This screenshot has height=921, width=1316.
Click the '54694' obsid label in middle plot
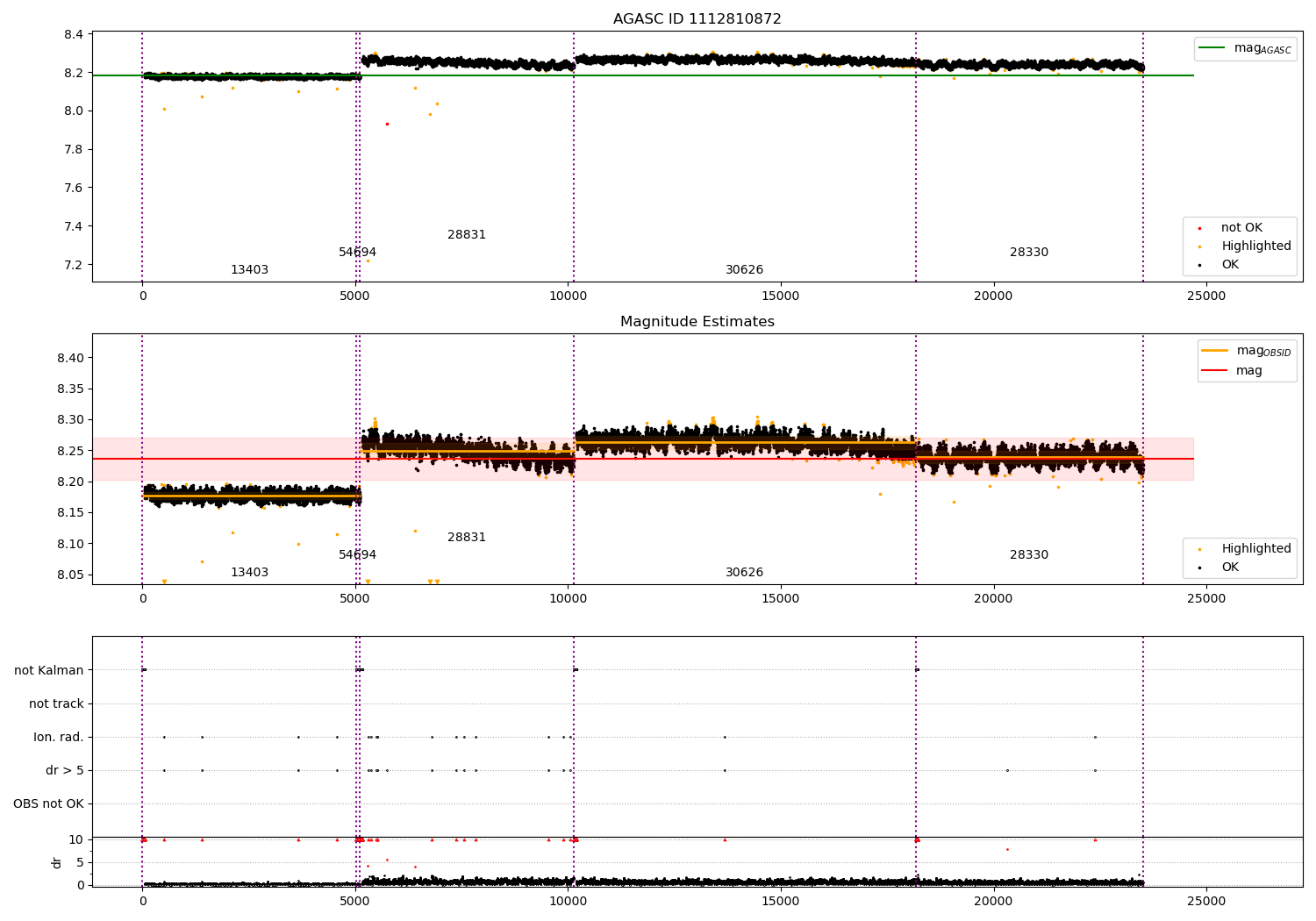point(357,555)
